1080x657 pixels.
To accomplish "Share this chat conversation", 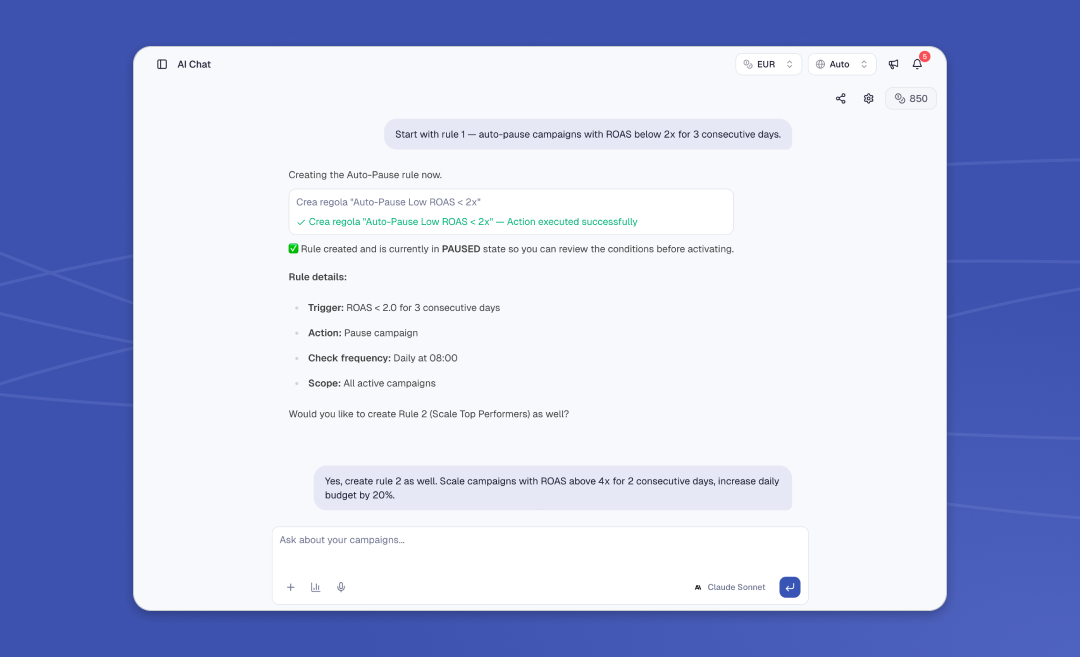I will point(840,98).
